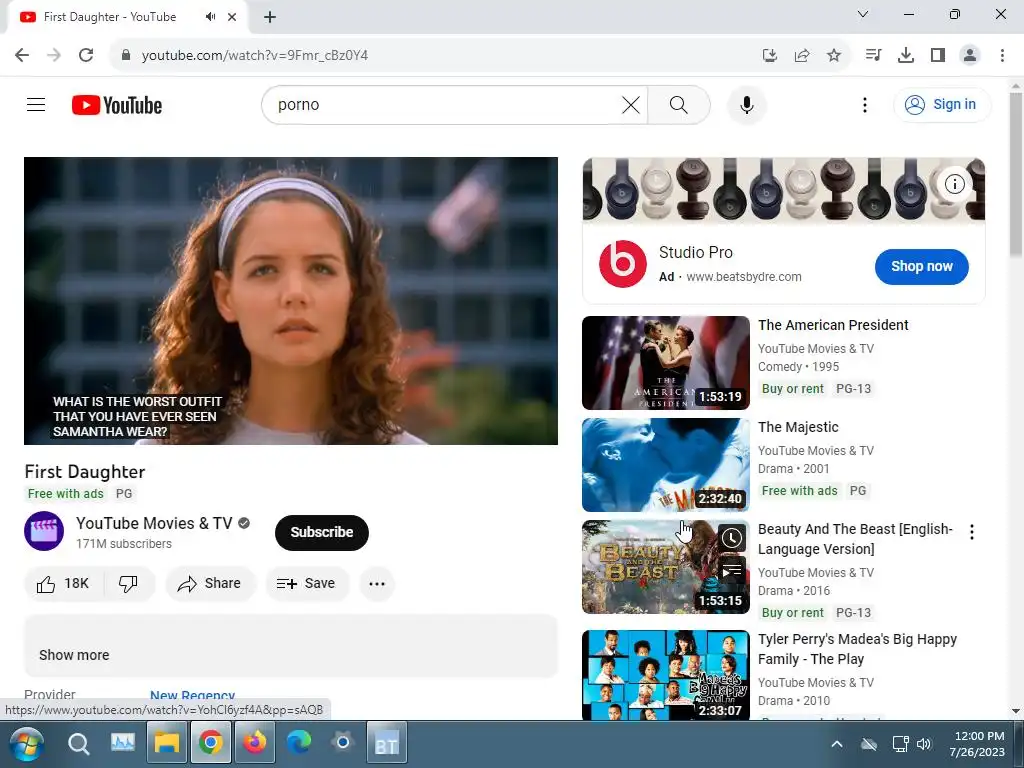Dislike the video with thumbs down
This screenshot has height=768, width=1024.
(129, 583)
